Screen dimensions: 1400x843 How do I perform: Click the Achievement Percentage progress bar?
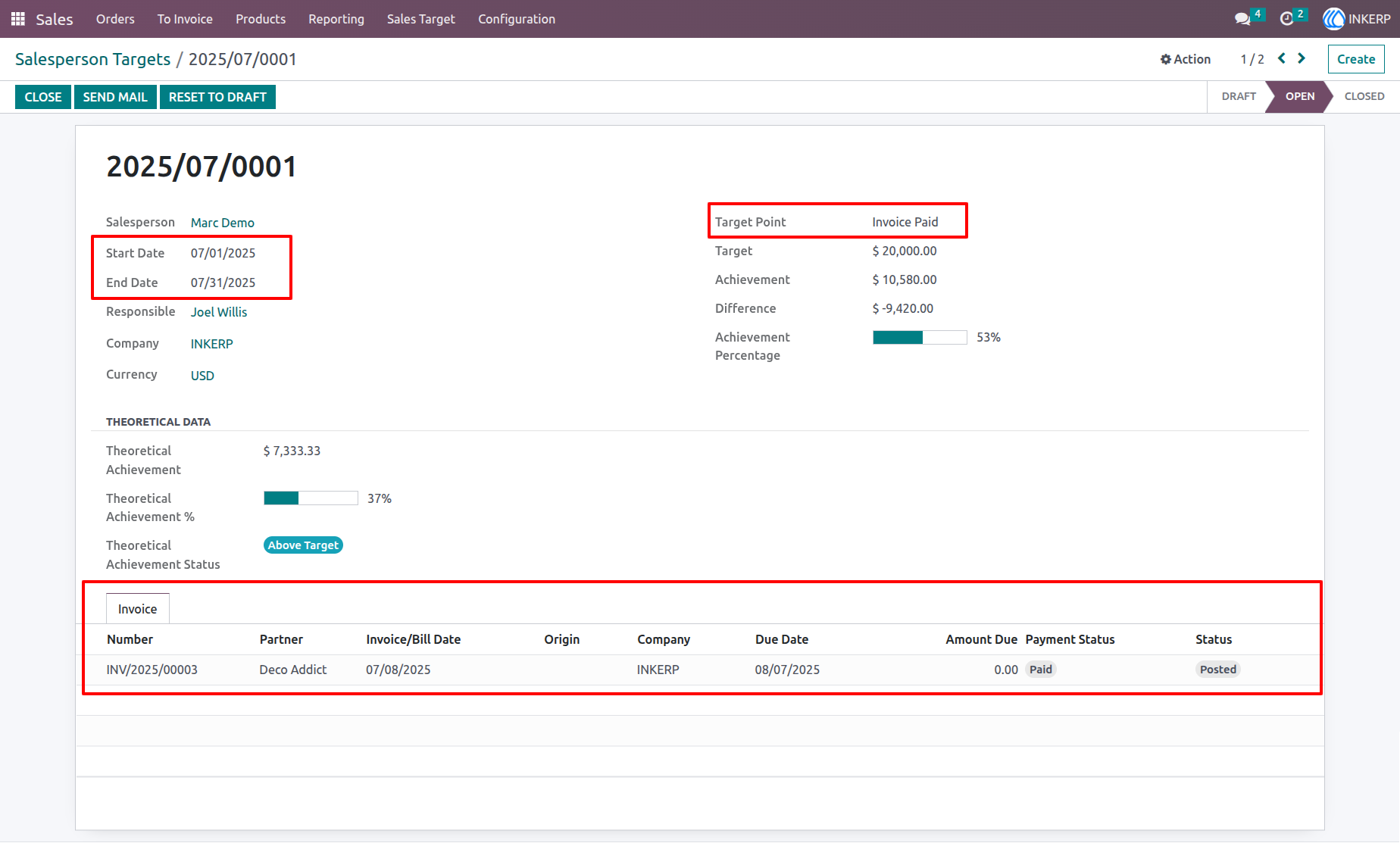[x=920, y=338]
